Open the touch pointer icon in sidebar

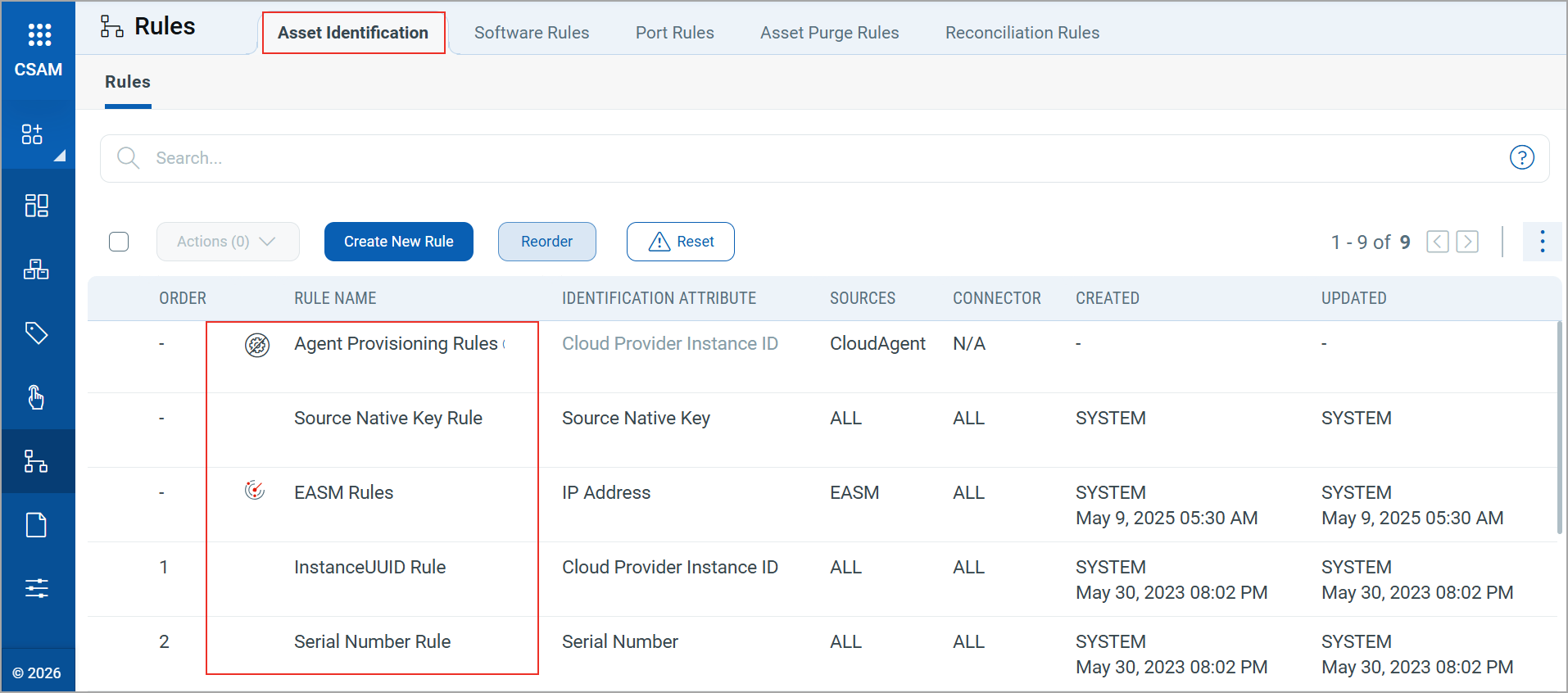point(36,396)
